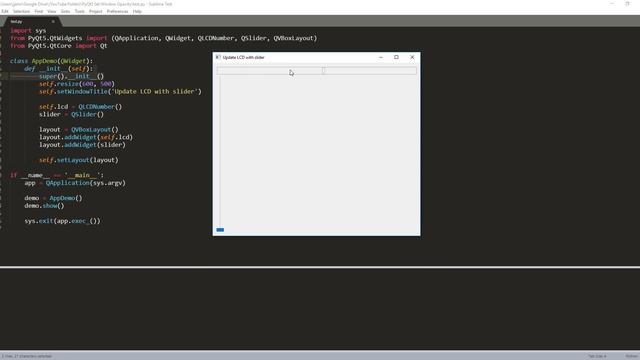Open the Goto menu
This screenshot has width=640, height=360.
pos(65,11)
